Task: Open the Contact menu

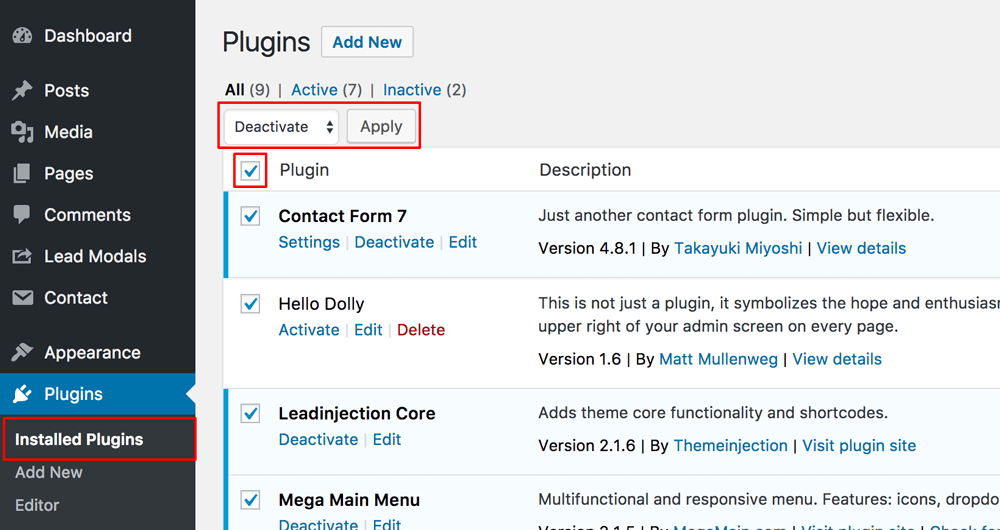Action: coord(76,298)
